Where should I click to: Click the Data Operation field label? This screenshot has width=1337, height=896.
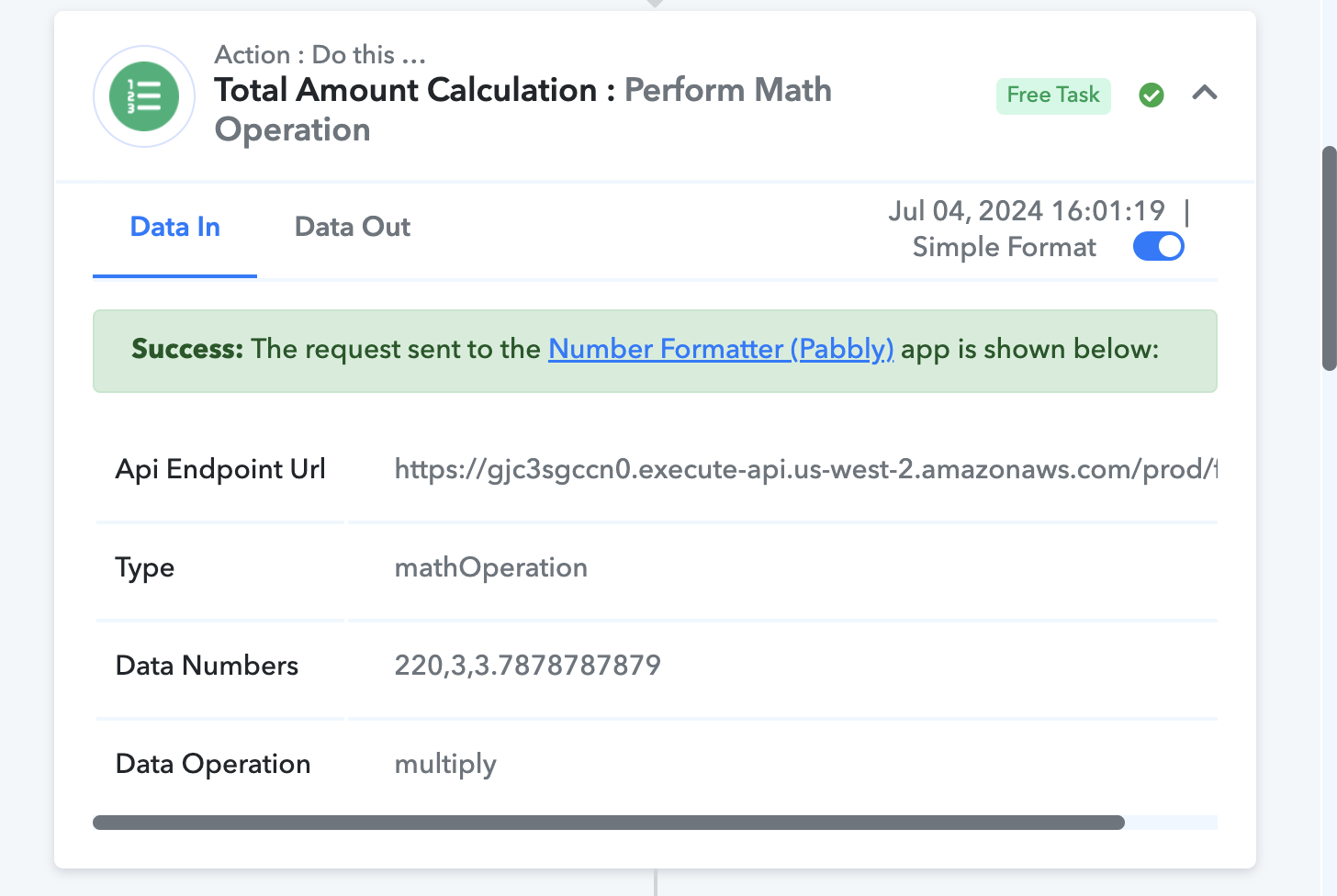tap(213, 764)
